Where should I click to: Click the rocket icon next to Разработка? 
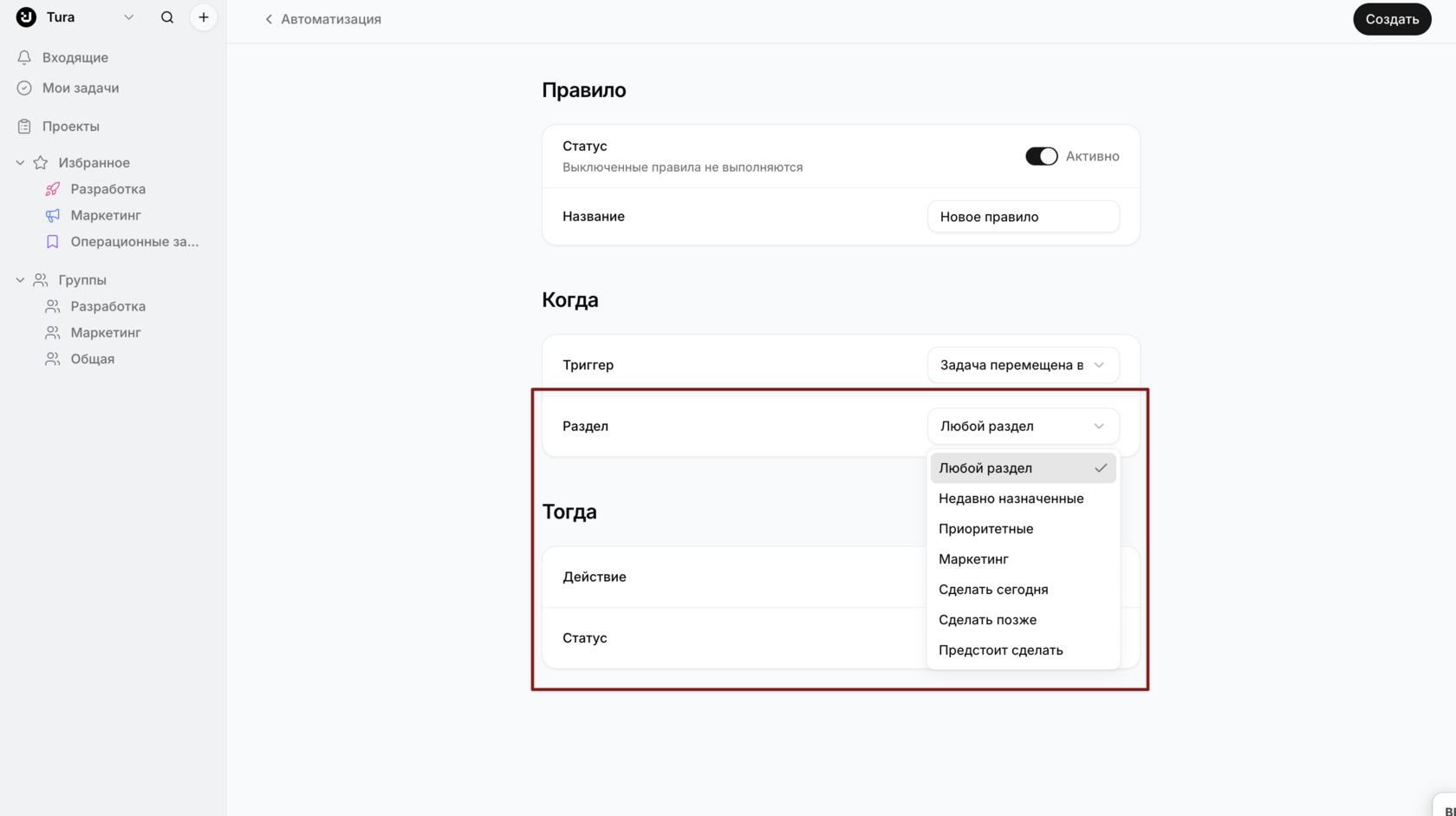coord(53,189)
